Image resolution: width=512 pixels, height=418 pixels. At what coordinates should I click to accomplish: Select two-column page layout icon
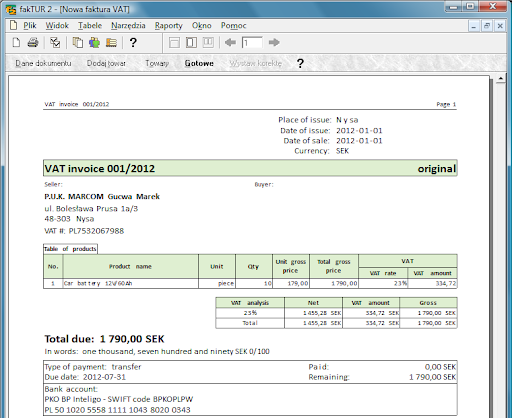(191, 43)
